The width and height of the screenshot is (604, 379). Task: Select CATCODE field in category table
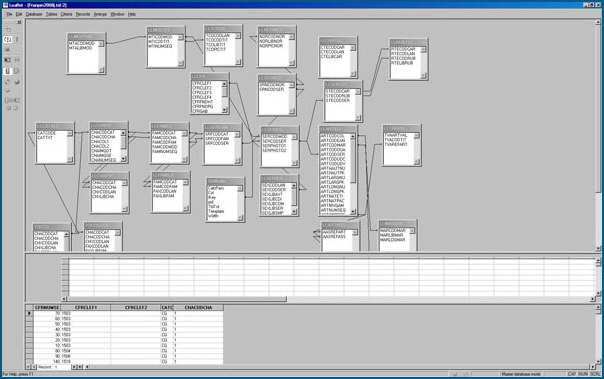(47, 133)
